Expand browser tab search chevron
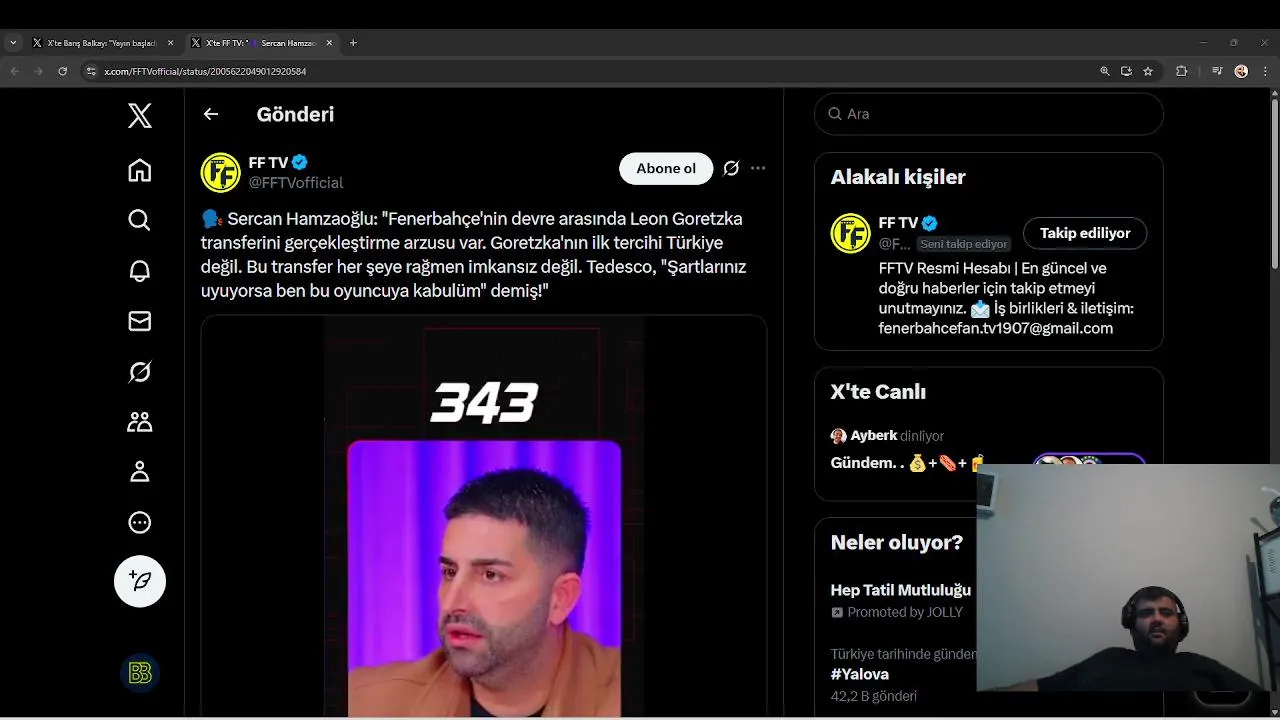 [x=13, y=43]
